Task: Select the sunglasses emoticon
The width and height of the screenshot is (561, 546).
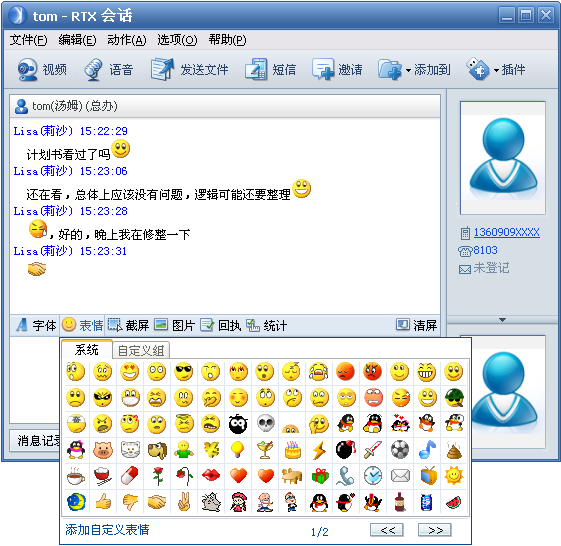Action: 184,372
